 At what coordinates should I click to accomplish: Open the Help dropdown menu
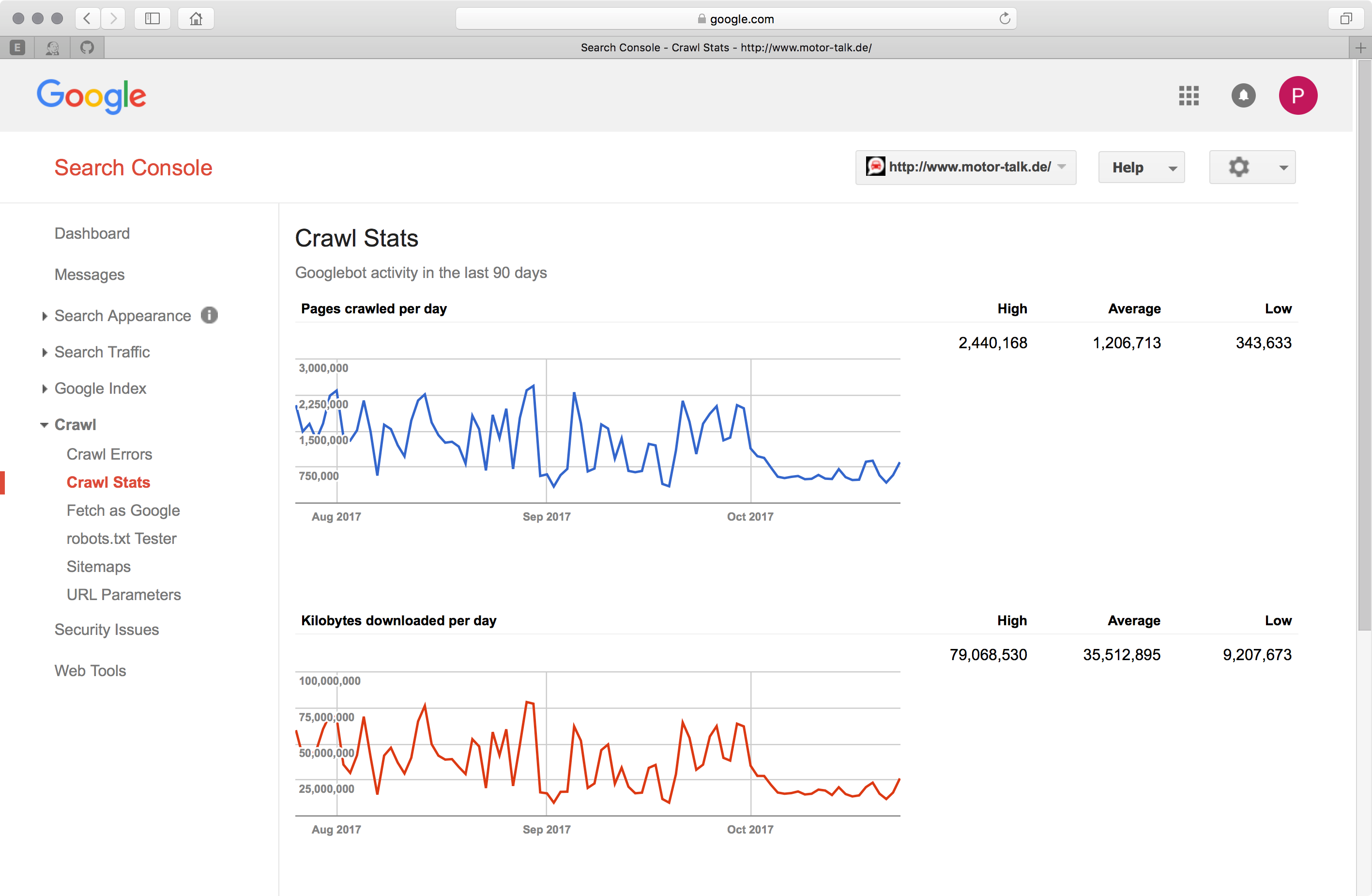(x=1141, y=168)
